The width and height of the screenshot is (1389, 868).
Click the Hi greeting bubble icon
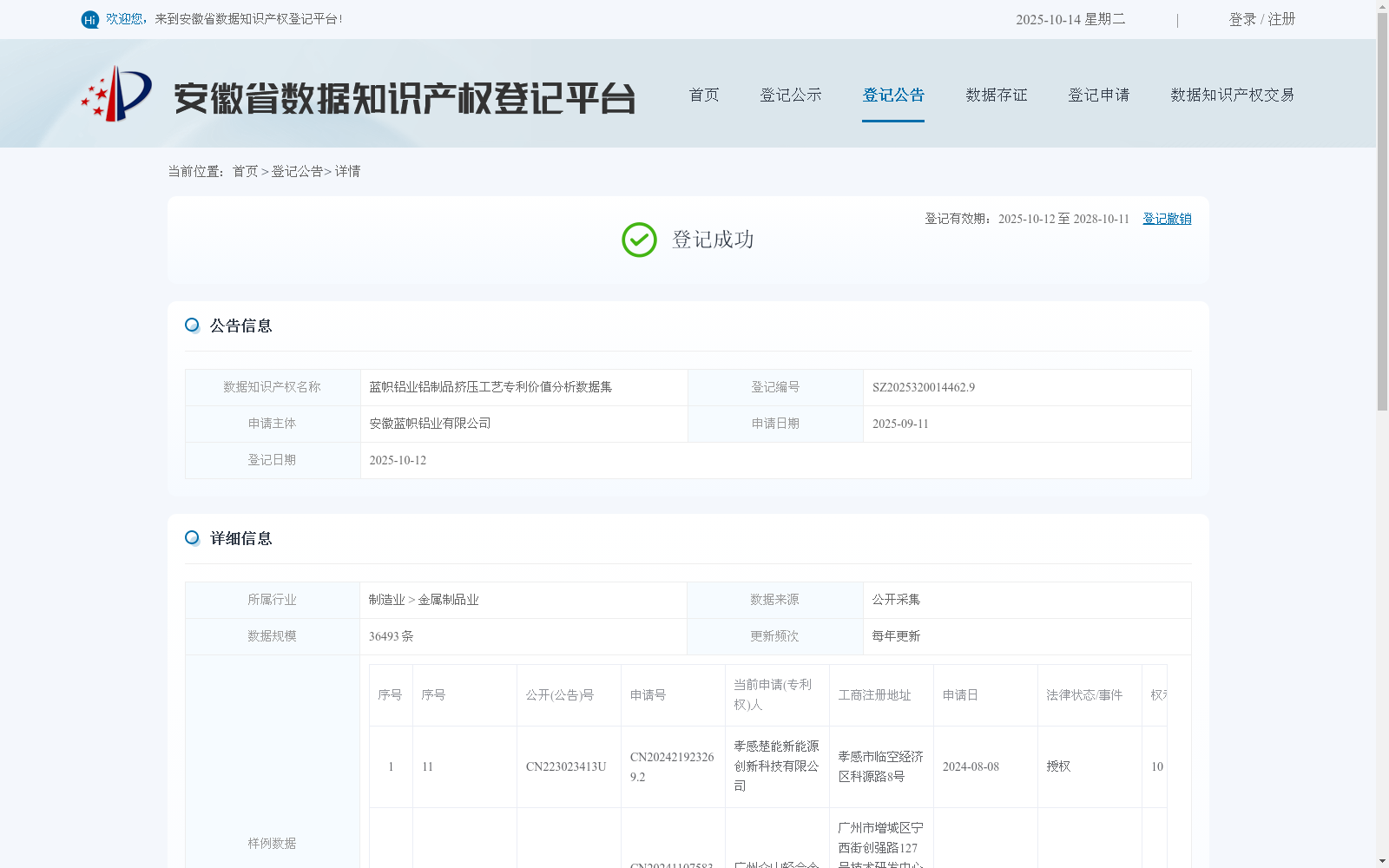[x=89, y=19]
